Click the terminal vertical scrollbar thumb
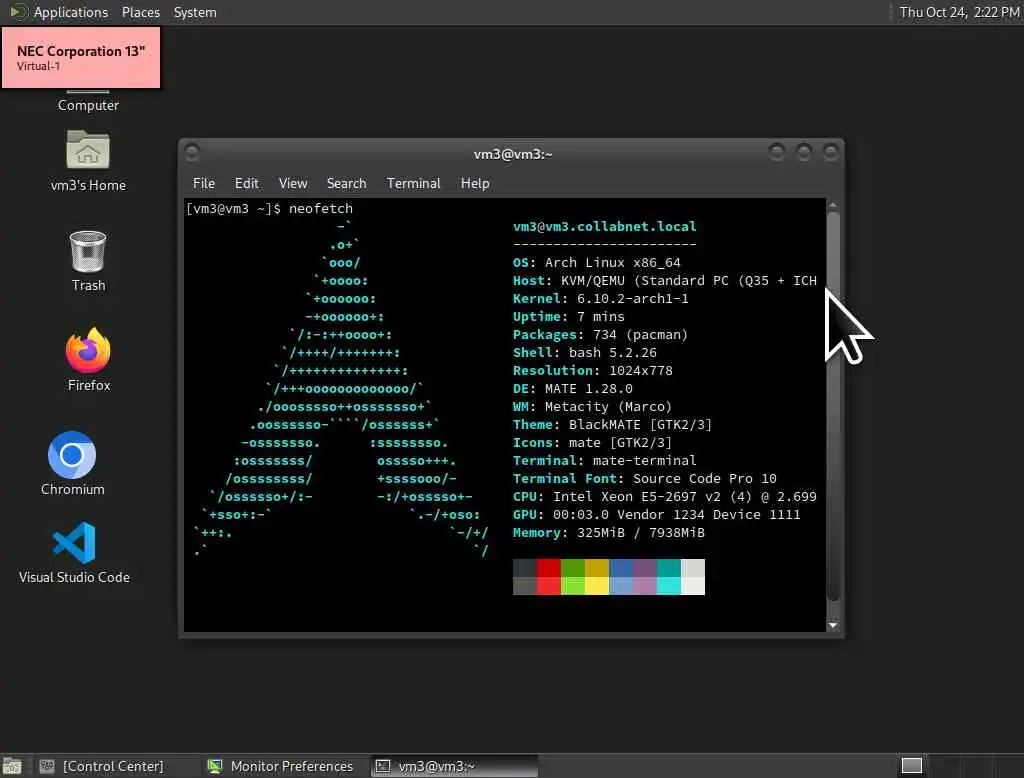The width and height of the screenshot is (1024, 778). tap(833, 405)
